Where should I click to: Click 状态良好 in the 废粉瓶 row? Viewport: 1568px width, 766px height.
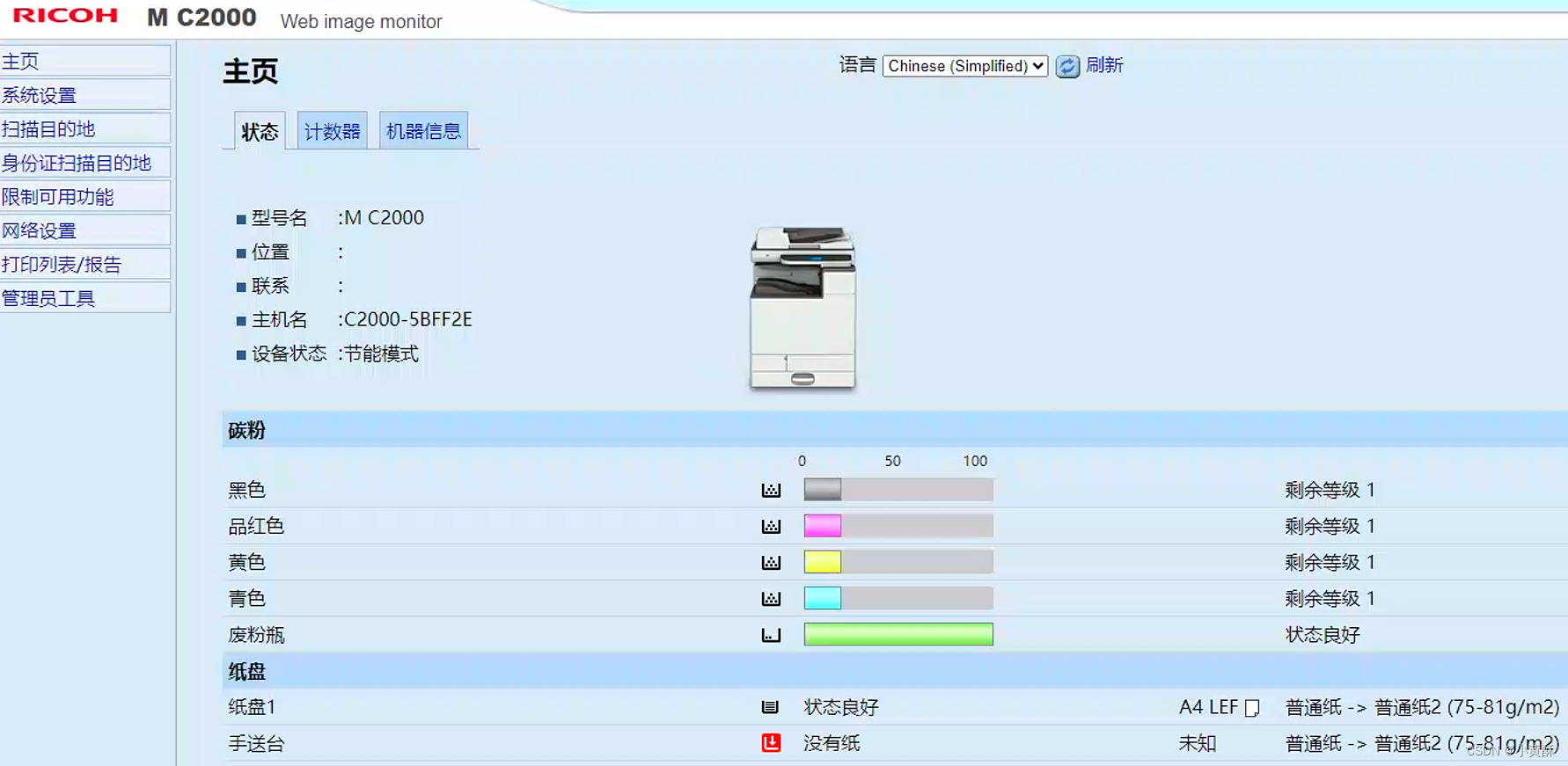(1323, 634)
